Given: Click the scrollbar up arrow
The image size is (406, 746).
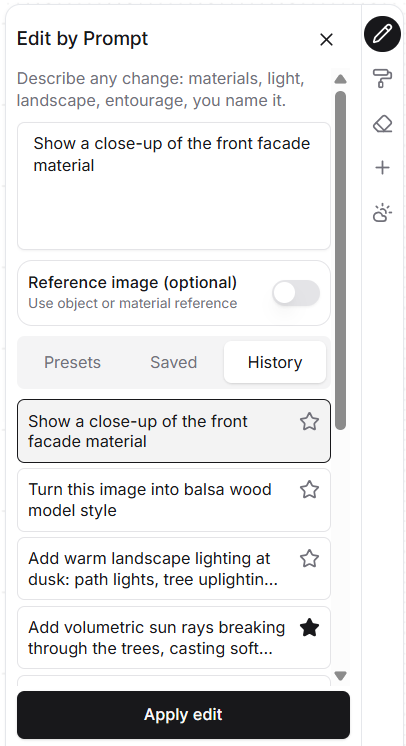Looking at the screenshot, I should pos(340,79).
